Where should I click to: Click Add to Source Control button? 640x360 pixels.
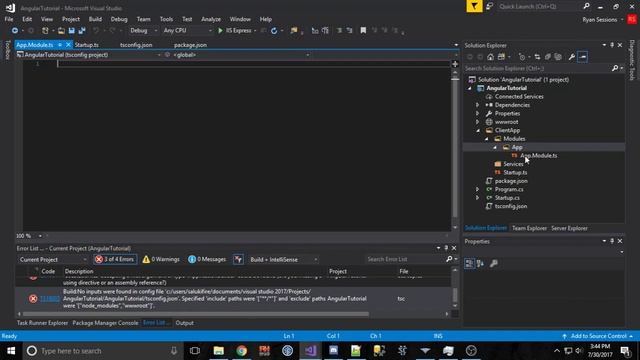click(598, 336)
